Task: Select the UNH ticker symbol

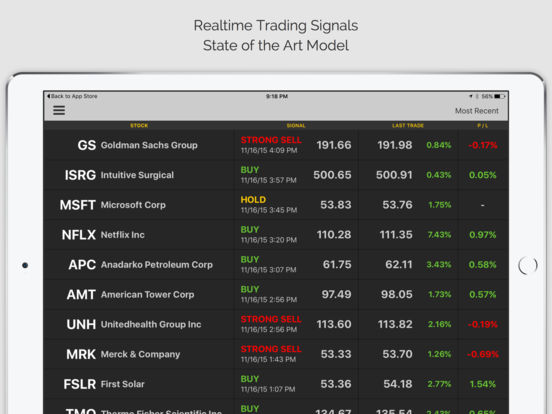Action: (x=81, y=325)
